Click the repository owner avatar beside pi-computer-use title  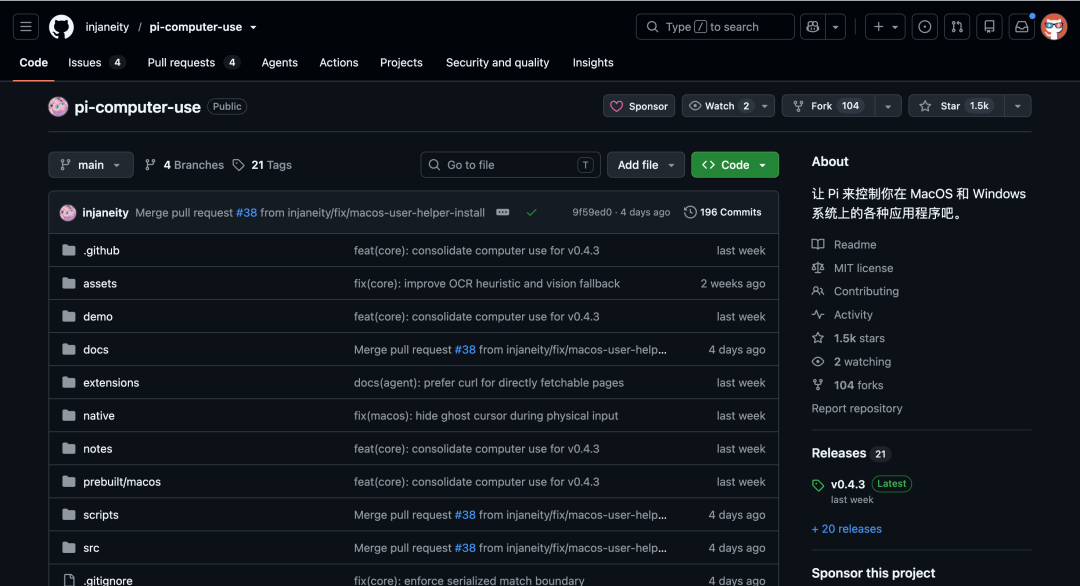[x=59, y=107]
